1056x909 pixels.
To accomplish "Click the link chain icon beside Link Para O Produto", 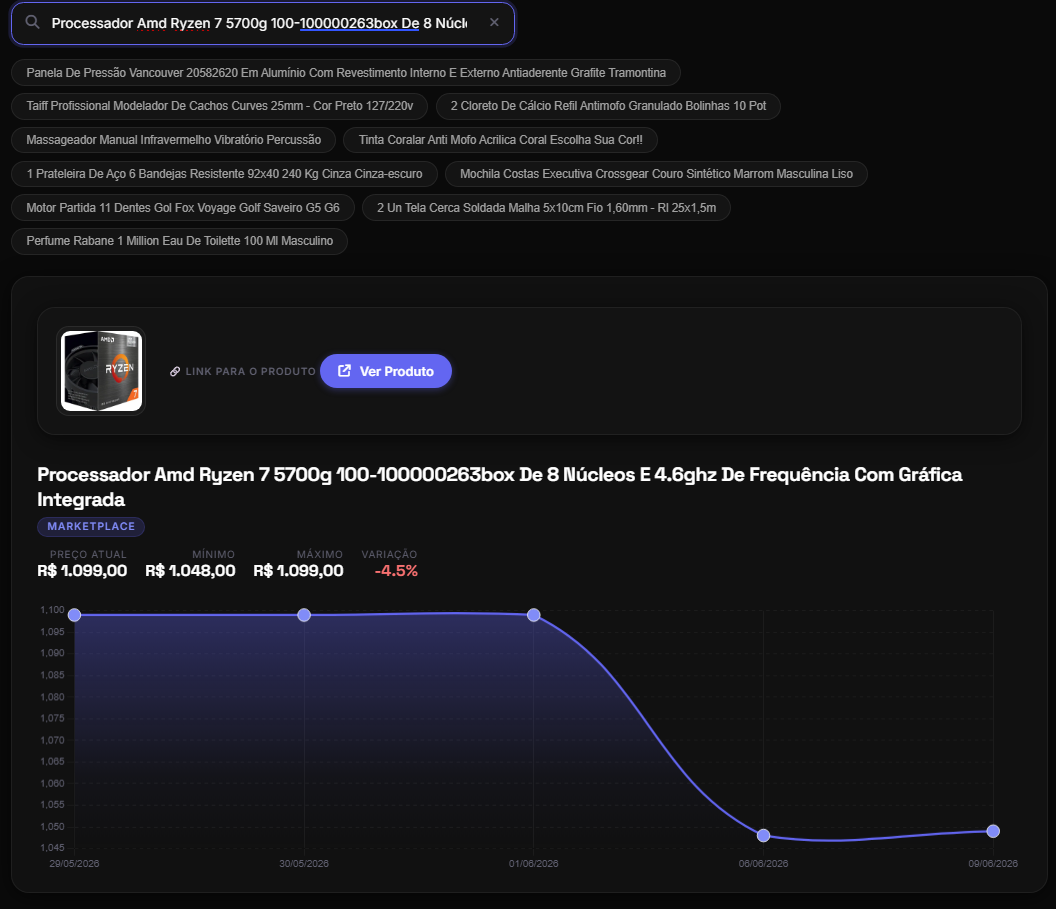I will coord(175,372).
